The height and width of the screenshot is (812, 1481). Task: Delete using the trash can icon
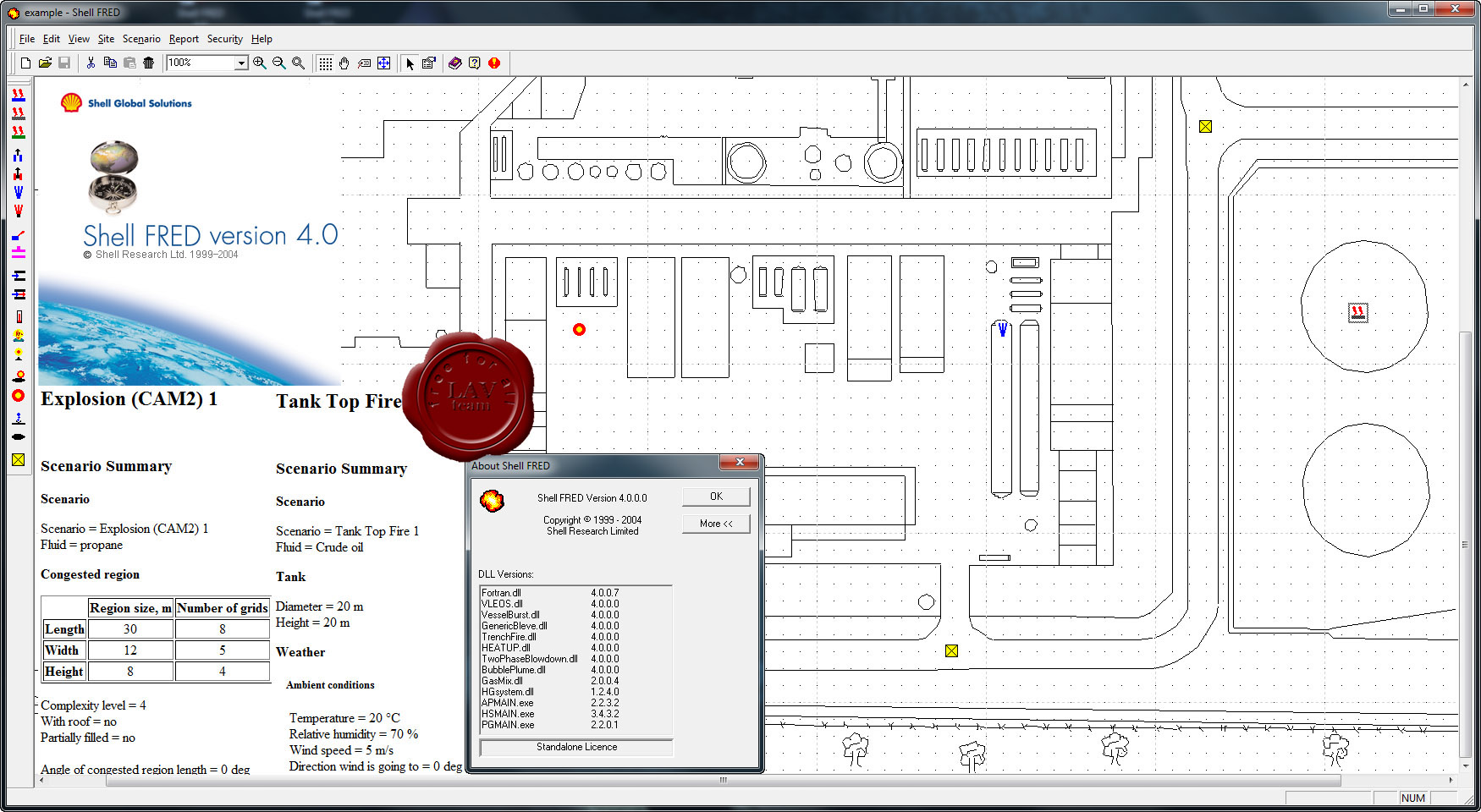point(149,63)
